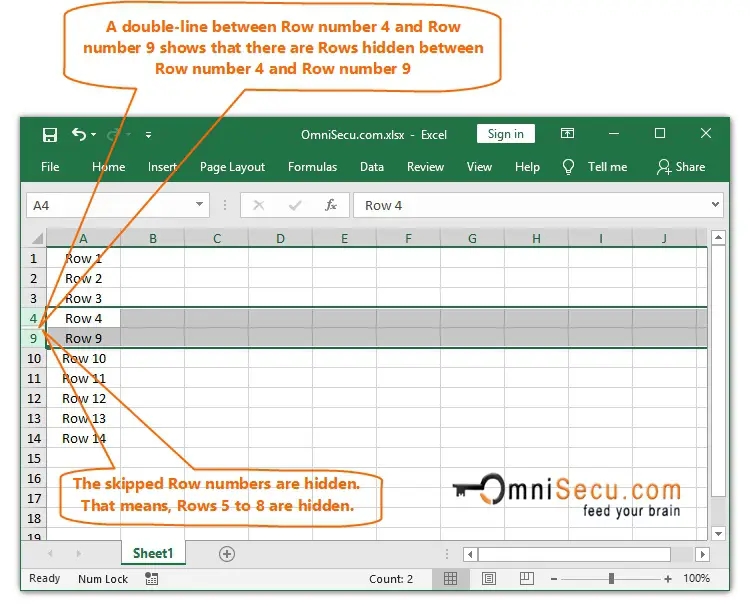
Task: Open Customize Quick Access Toolbar dropdown
Action: [148, 134]
